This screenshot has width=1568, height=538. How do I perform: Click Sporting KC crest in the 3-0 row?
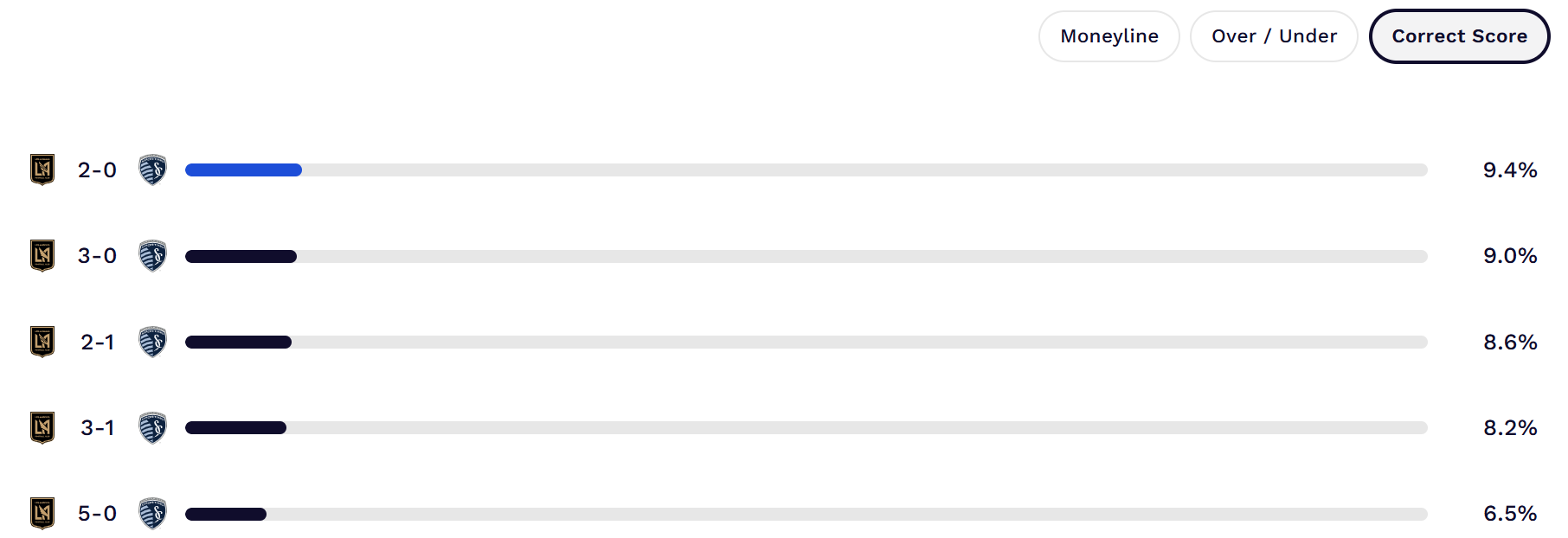152,255
